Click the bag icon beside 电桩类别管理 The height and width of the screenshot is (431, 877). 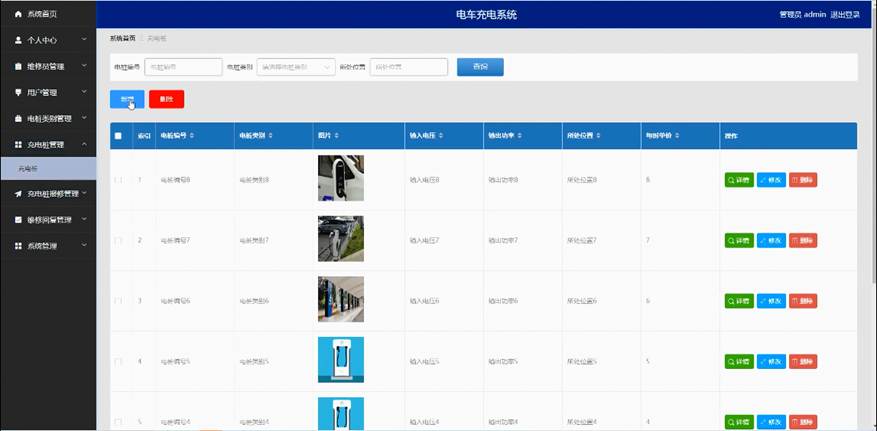[x=18, y=119]
